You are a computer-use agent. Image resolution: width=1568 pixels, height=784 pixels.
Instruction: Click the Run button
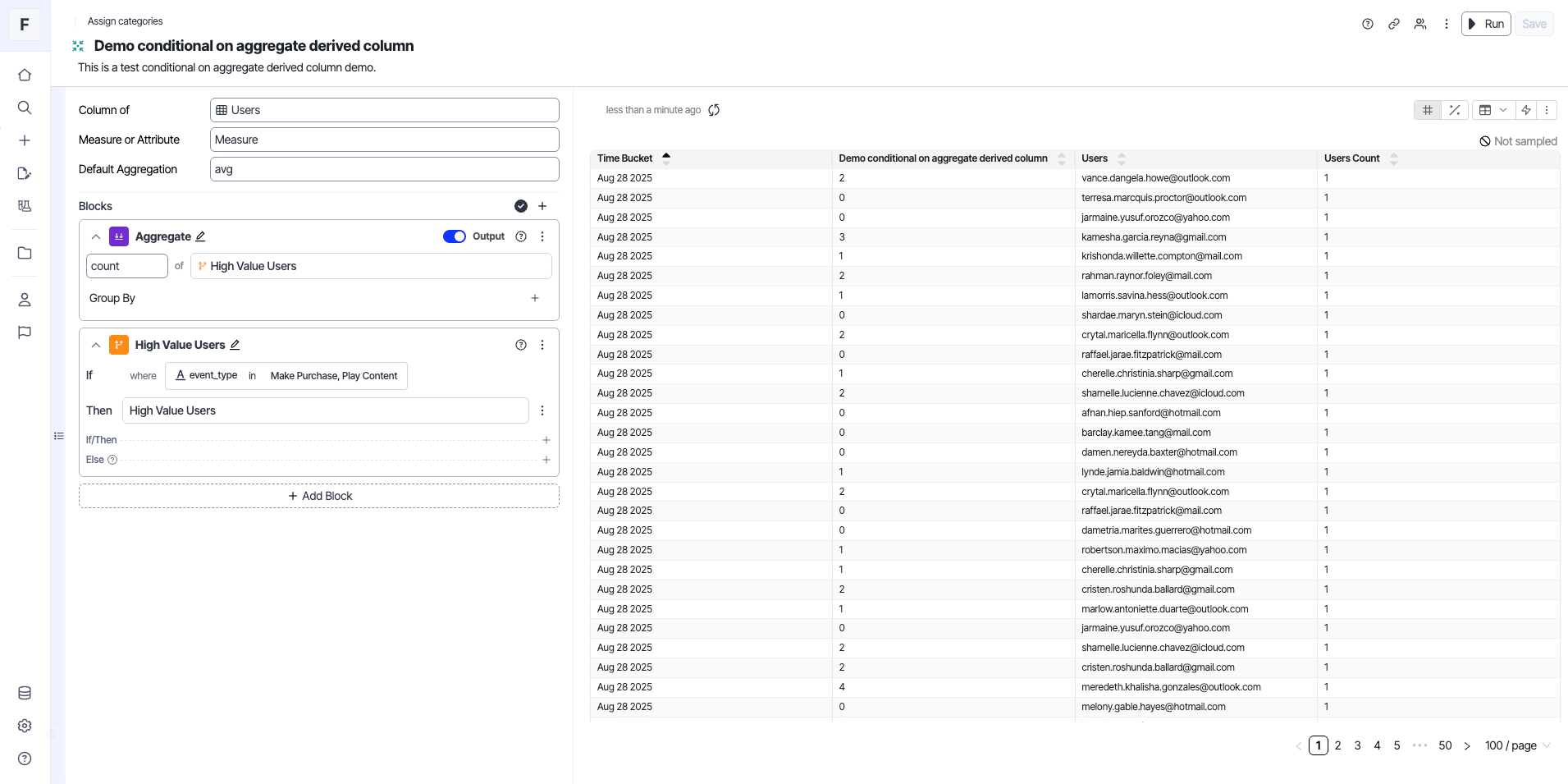[x=1486, y=24]
